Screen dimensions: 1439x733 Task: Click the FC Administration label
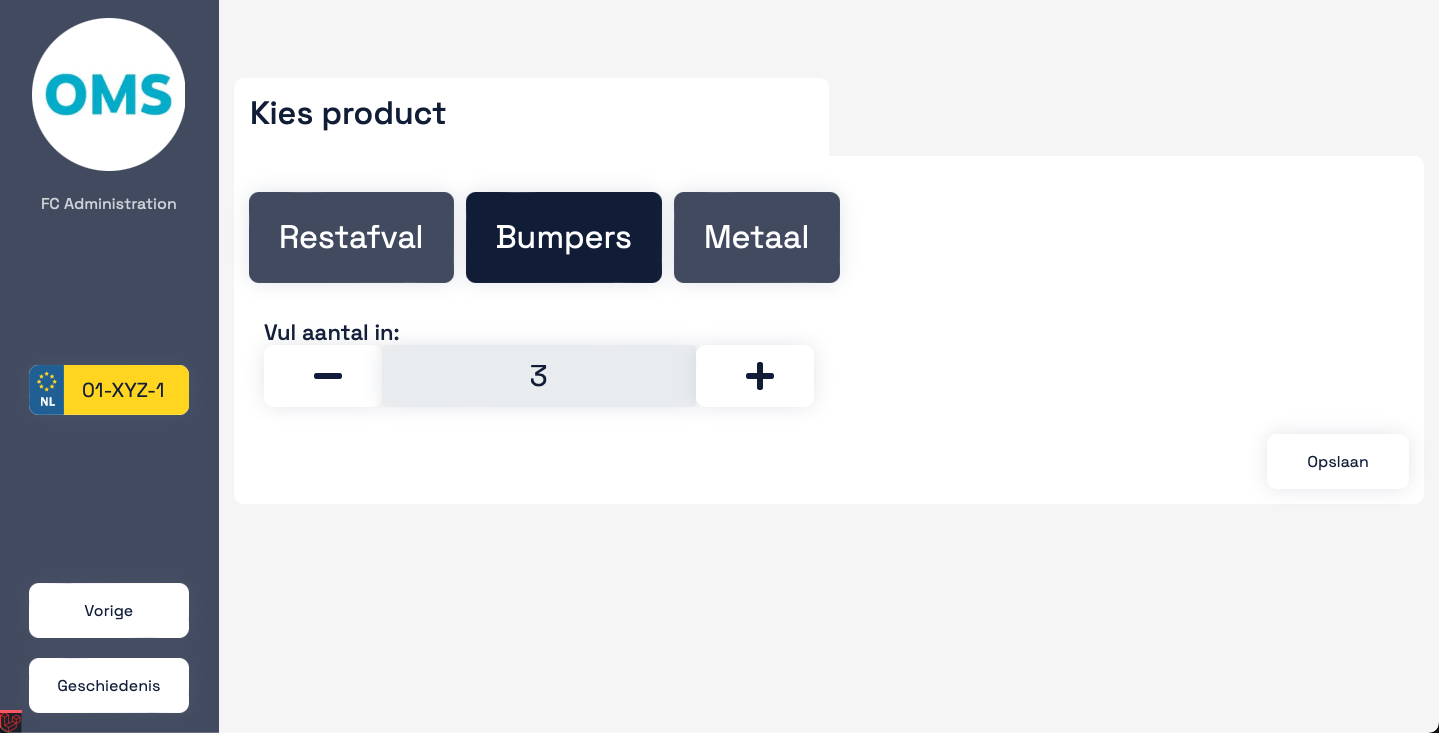pos(109,204)
